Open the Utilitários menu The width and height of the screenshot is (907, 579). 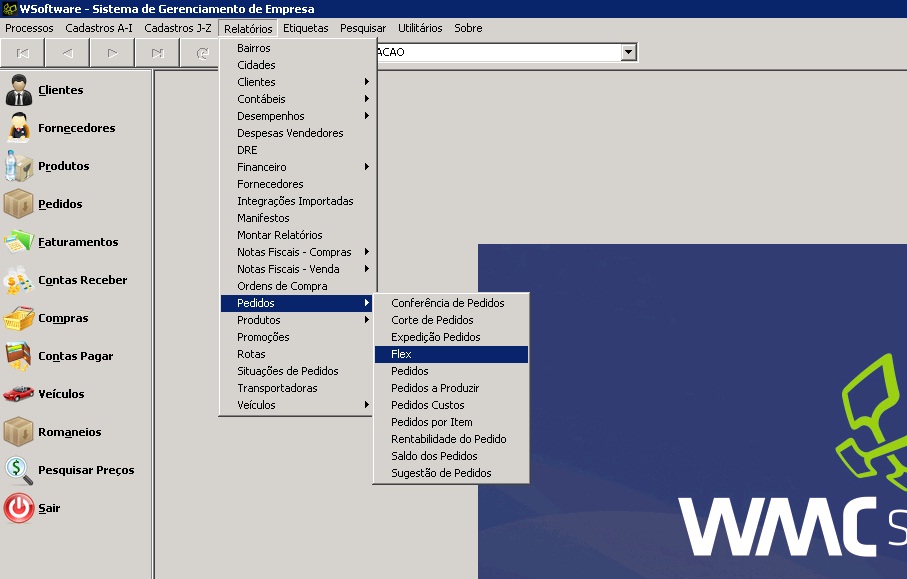[x=420, y=28]
